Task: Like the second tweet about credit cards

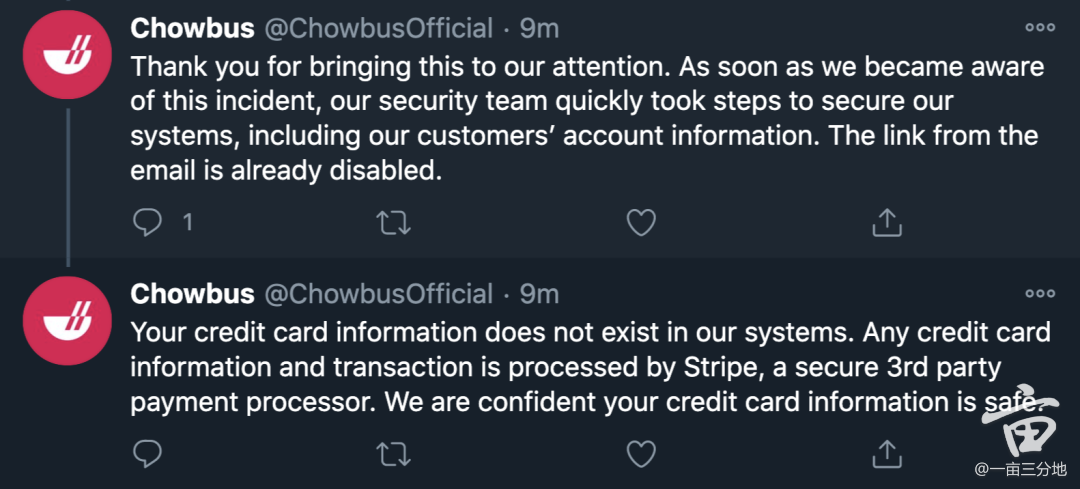Action: point(641,454)
